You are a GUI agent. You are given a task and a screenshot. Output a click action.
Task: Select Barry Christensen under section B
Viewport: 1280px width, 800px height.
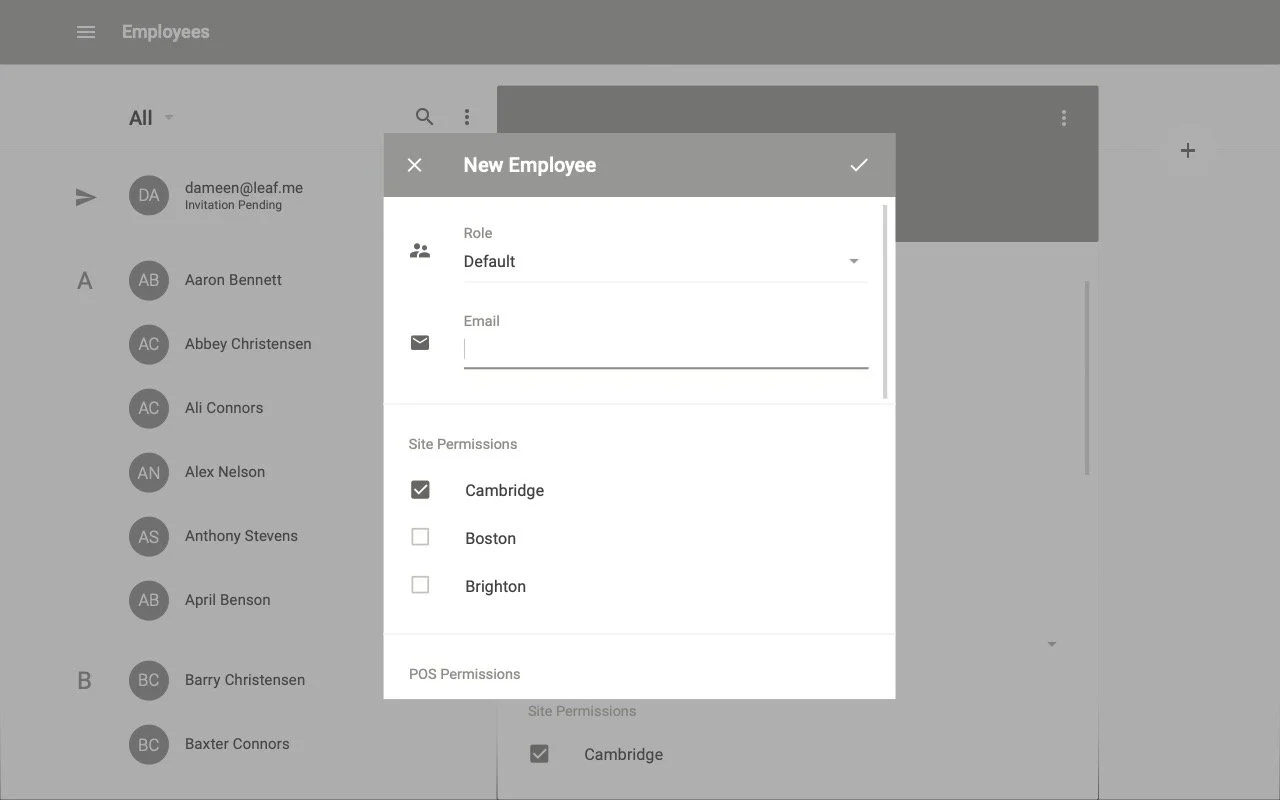coord(244,680)
